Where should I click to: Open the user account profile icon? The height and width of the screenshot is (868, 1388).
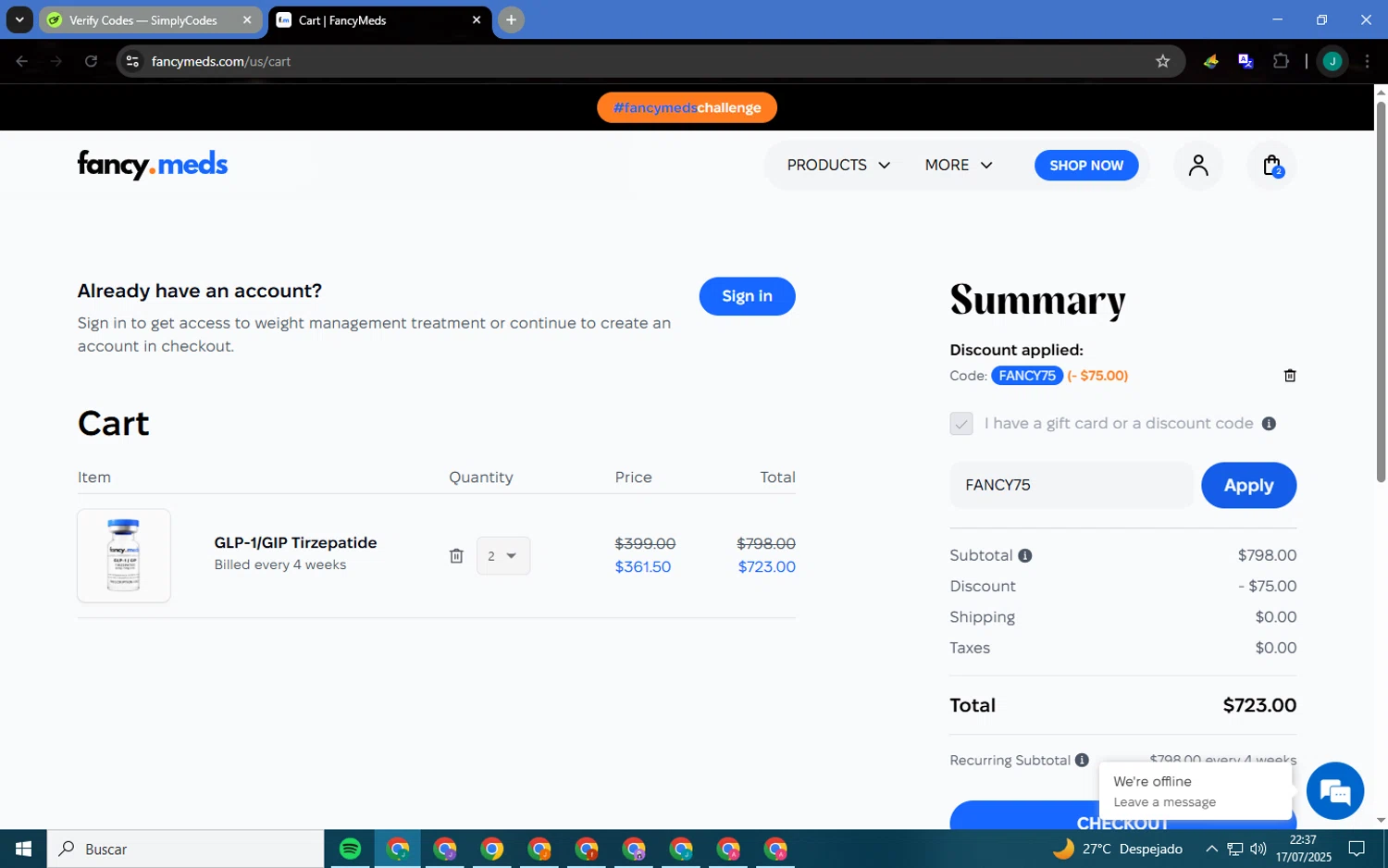coord(1198,166)
